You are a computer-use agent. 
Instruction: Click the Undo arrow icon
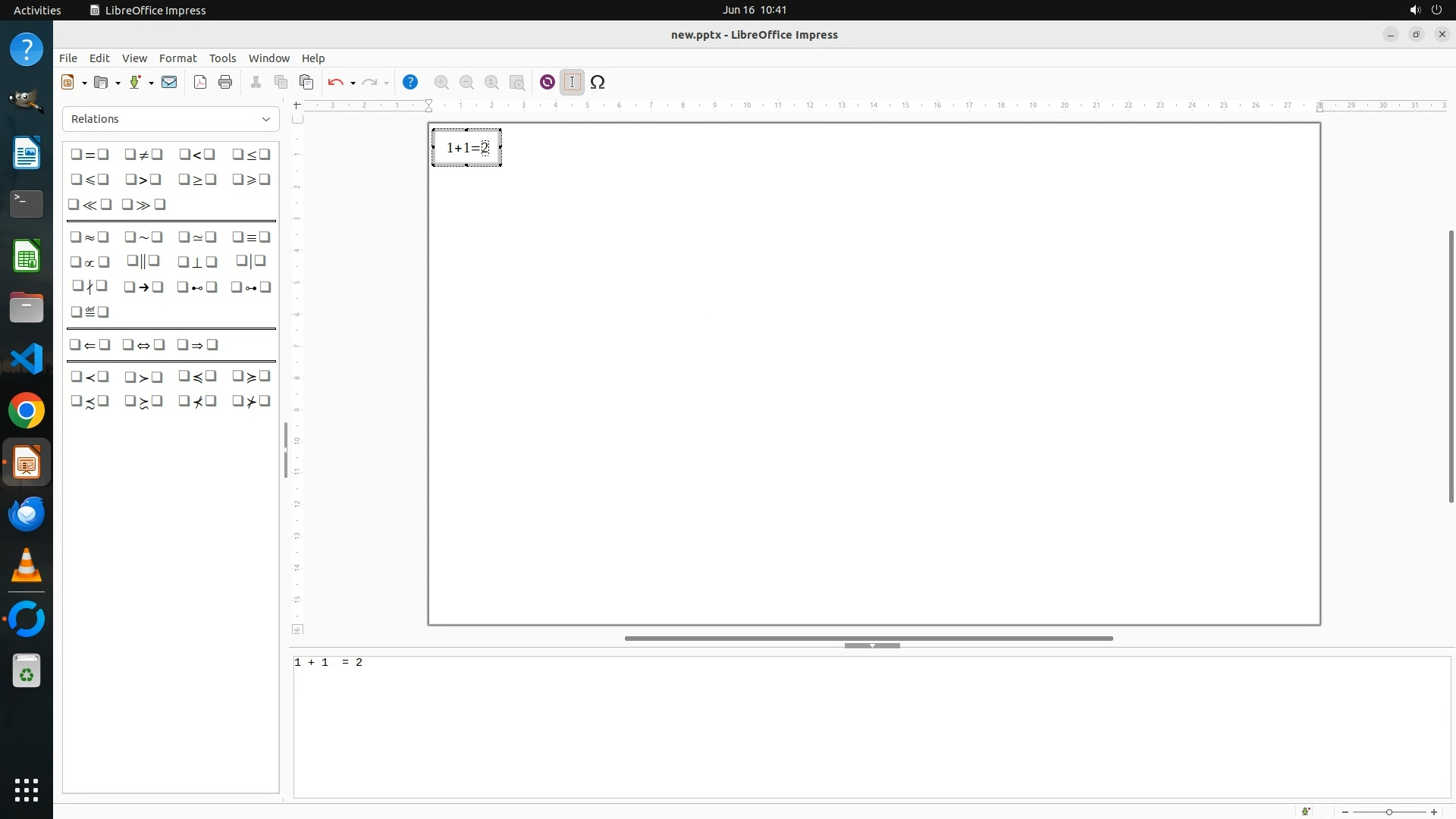[x=335, y=83]
